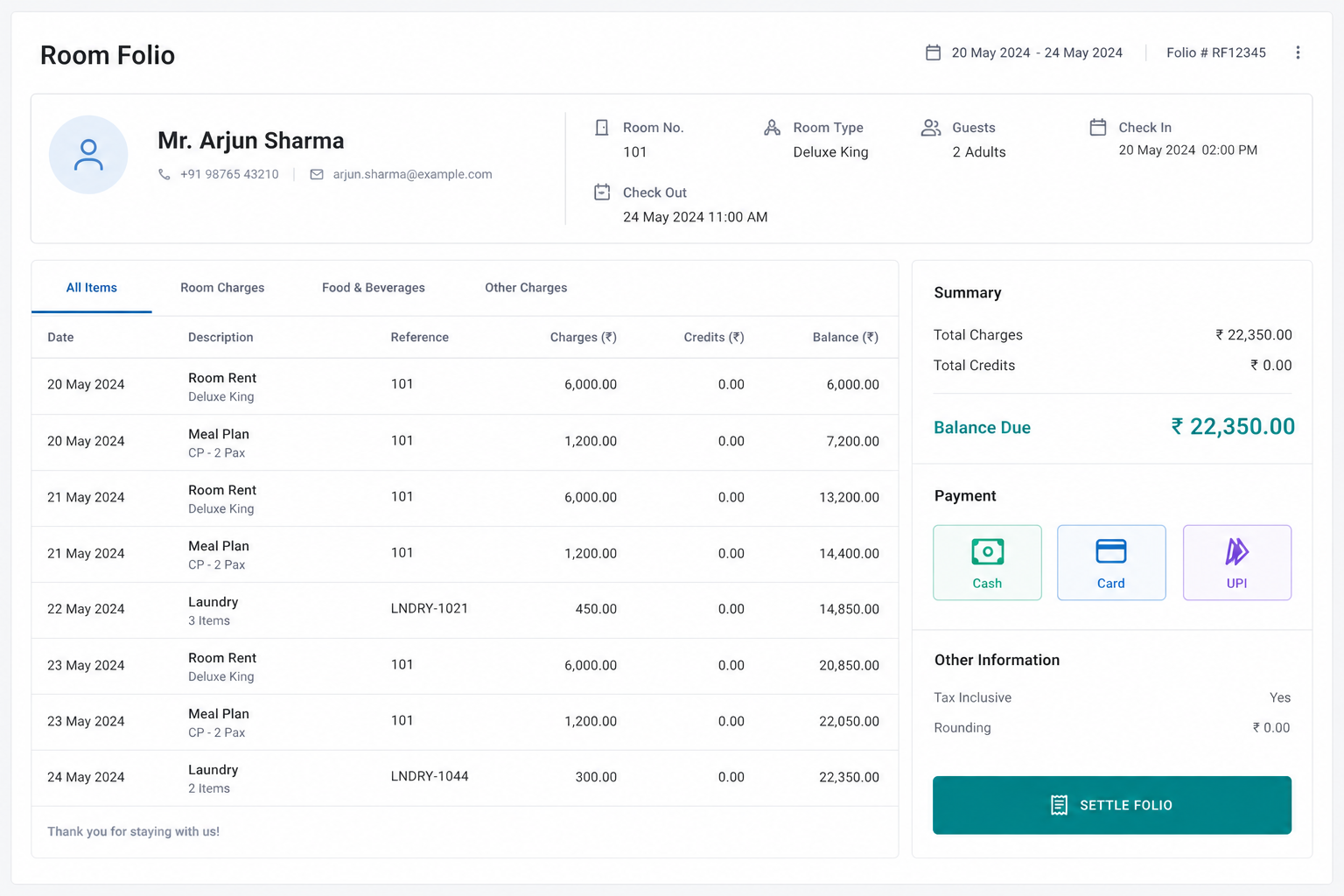Click the Settle Folio button
Screen dimensions: 1344x896
1112,805
